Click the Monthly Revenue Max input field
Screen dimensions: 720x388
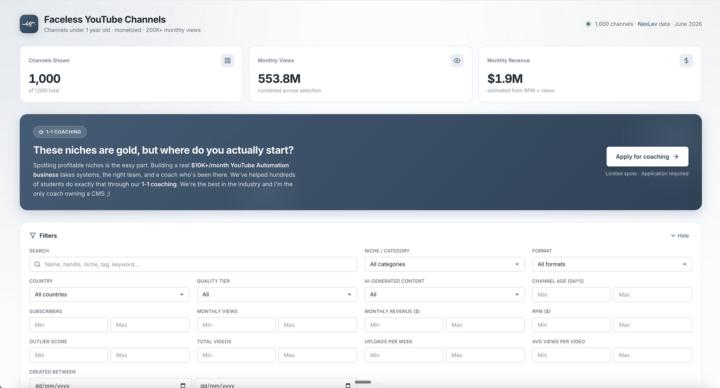point(485,325)
